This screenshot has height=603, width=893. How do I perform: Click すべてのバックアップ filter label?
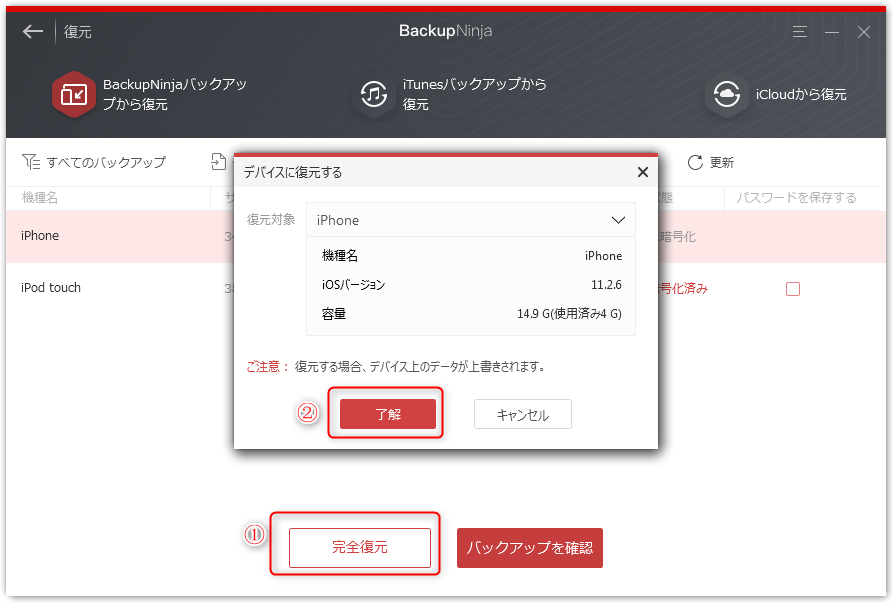pyautogui.click(x=106, y=162)
